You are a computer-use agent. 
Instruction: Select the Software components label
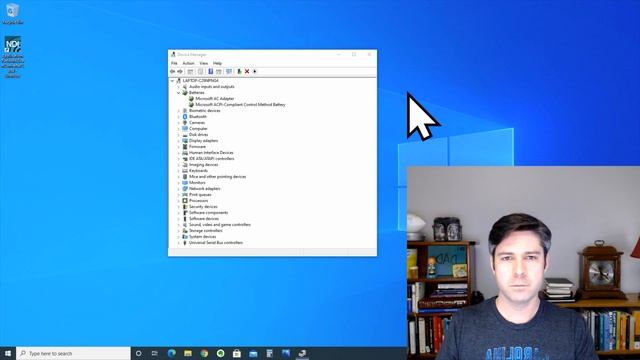click(x=208, y=213)
